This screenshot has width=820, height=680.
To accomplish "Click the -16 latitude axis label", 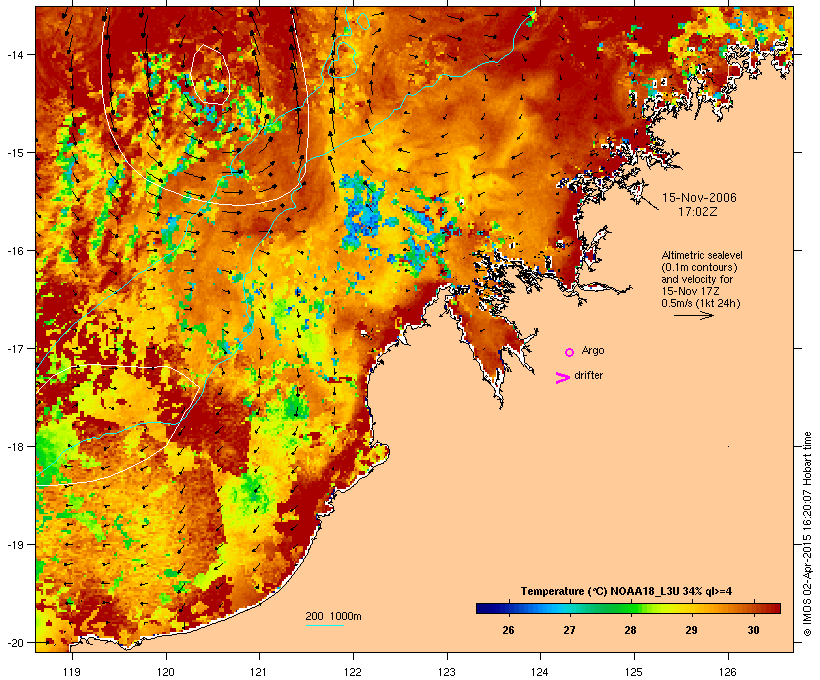I will (x=14, y=251).
